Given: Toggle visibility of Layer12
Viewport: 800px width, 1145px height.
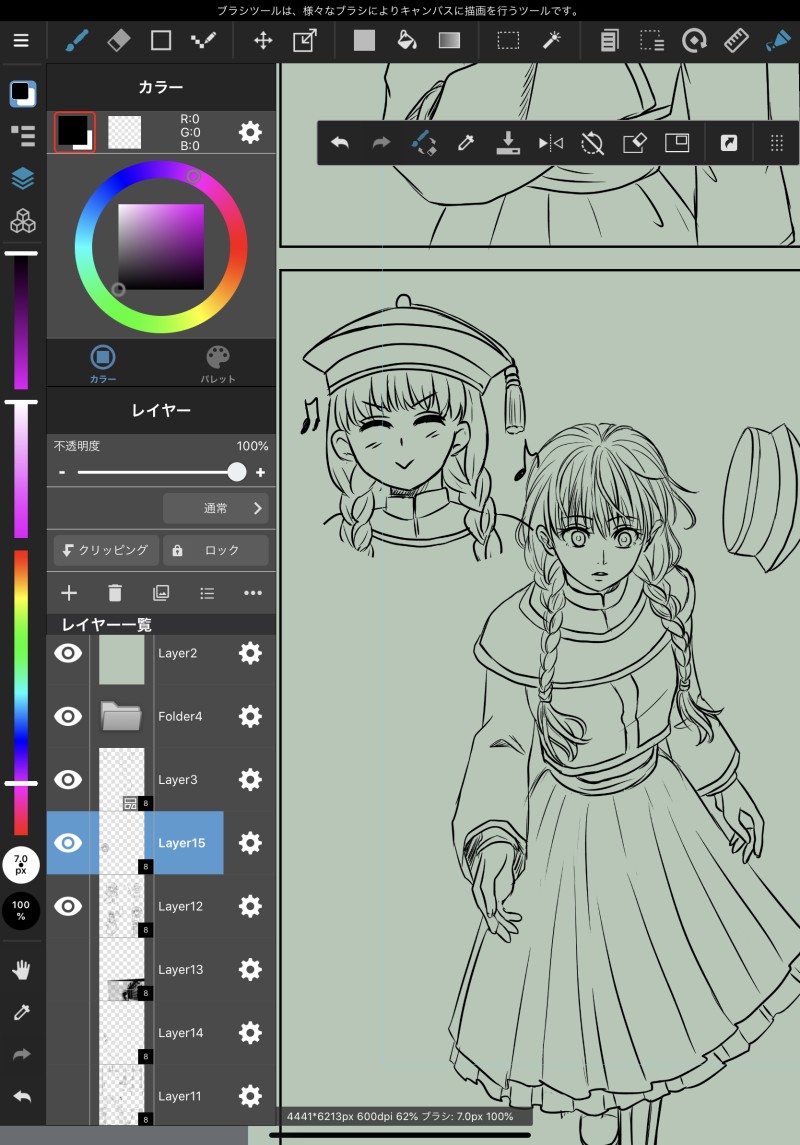Looking at the screenshot, I should coord(68,906).
